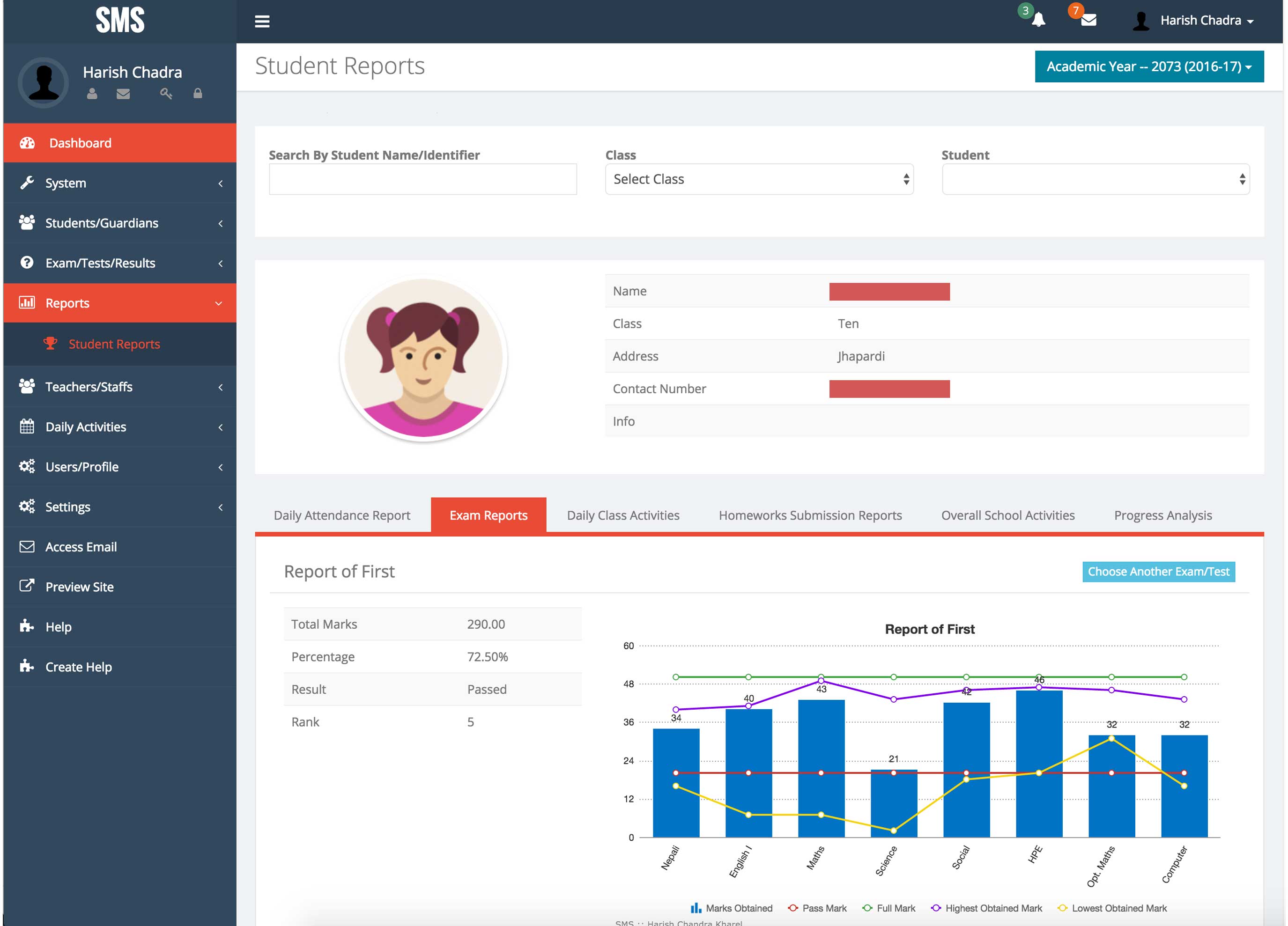Click the Students/Guardians group icon
The height and width of the screenshot is (926, 1288).
click(x=27, y=222)
